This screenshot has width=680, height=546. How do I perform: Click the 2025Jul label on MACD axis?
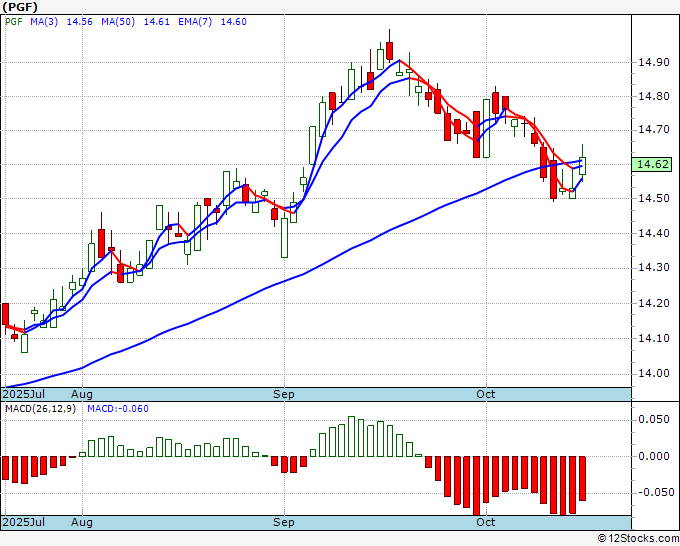pyautogui.click(x=24, y=522)
